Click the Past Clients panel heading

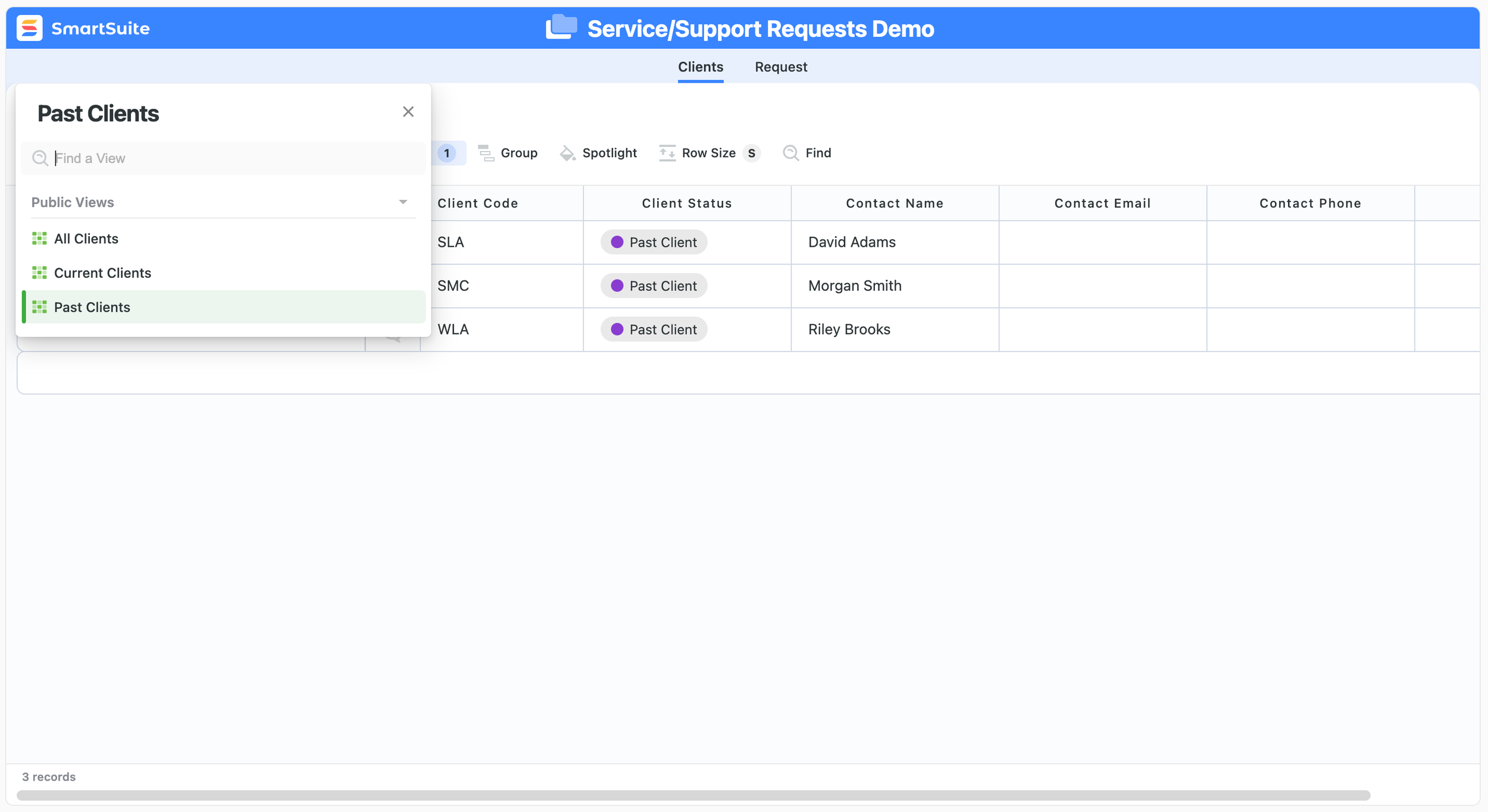tap(98, 114)
